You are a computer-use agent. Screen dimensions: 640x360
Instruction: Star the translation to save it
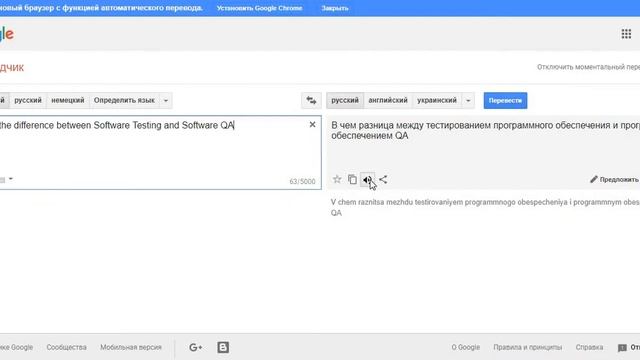click(x=337, y=179)
